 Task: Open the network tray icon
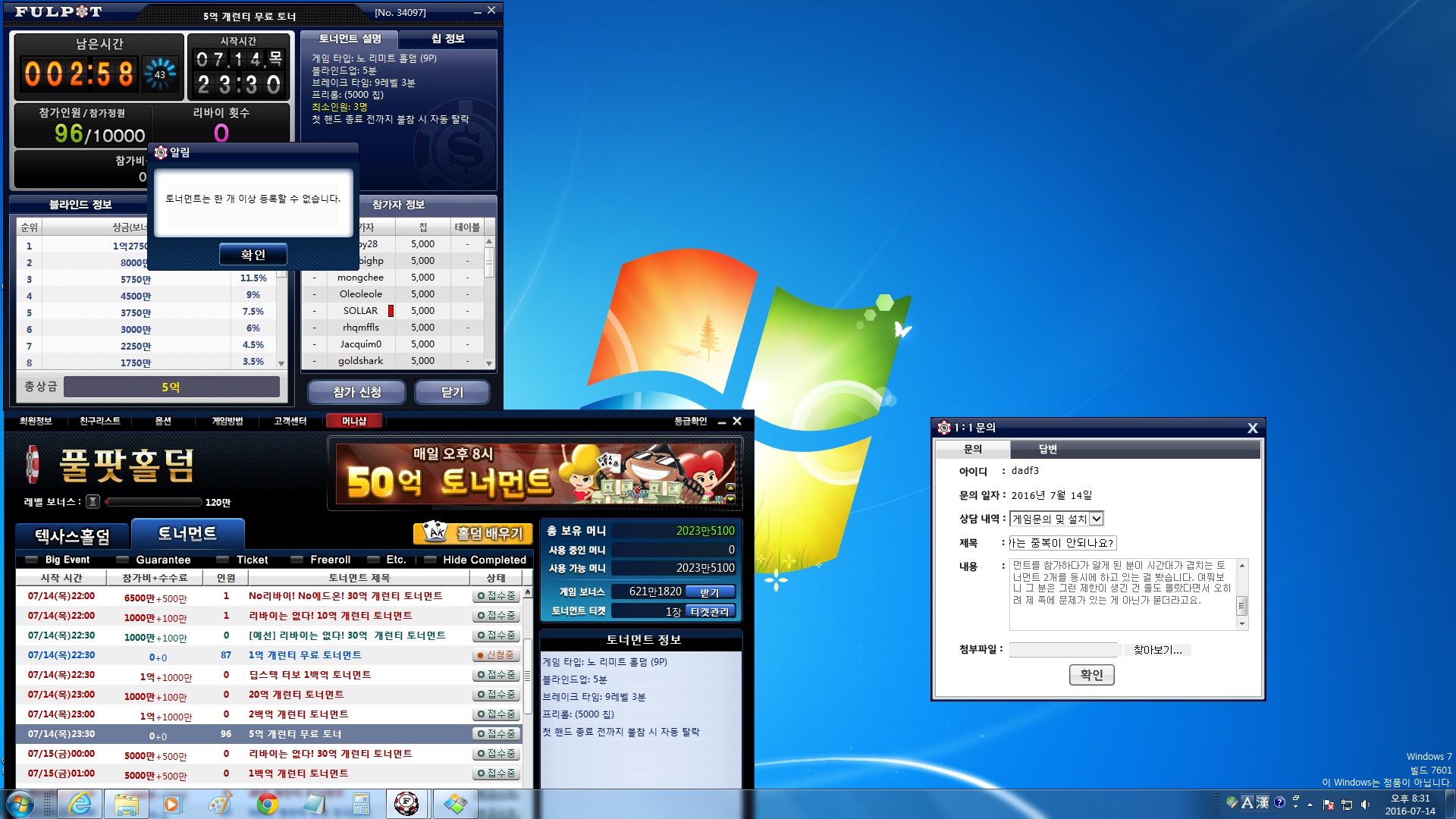(1347, 805)
